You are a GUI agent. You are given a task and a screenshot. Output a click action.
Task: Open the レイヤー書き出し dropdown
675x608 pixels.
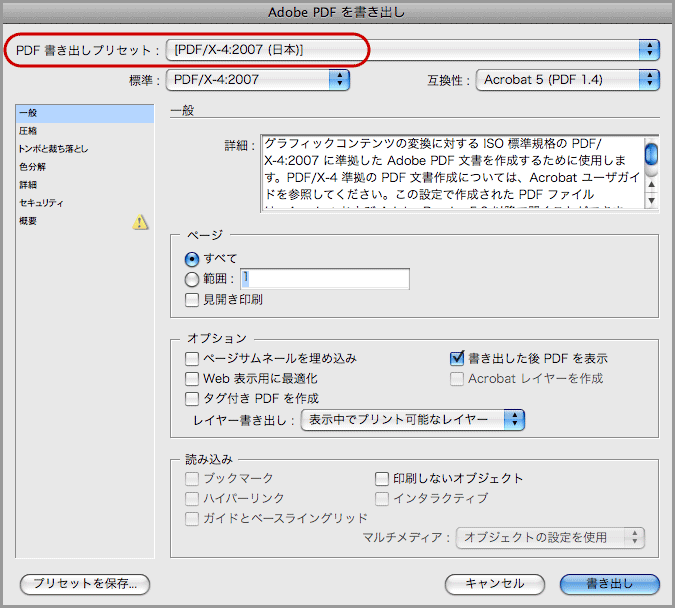click(412, 420)
